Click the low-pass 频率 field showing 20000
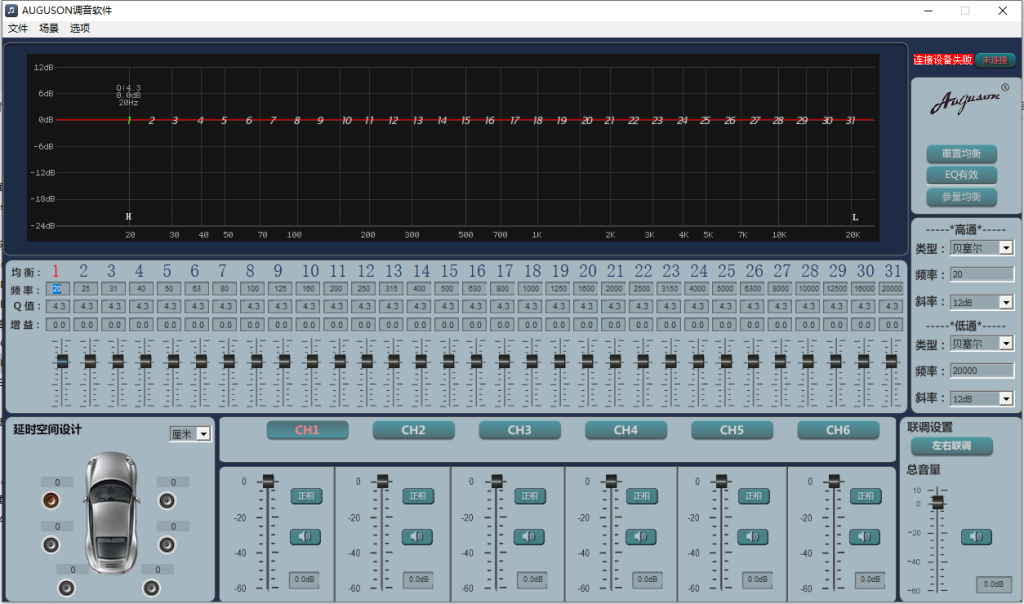Image resolution: width=1024 pixels, height=604 pixels. 982,370
